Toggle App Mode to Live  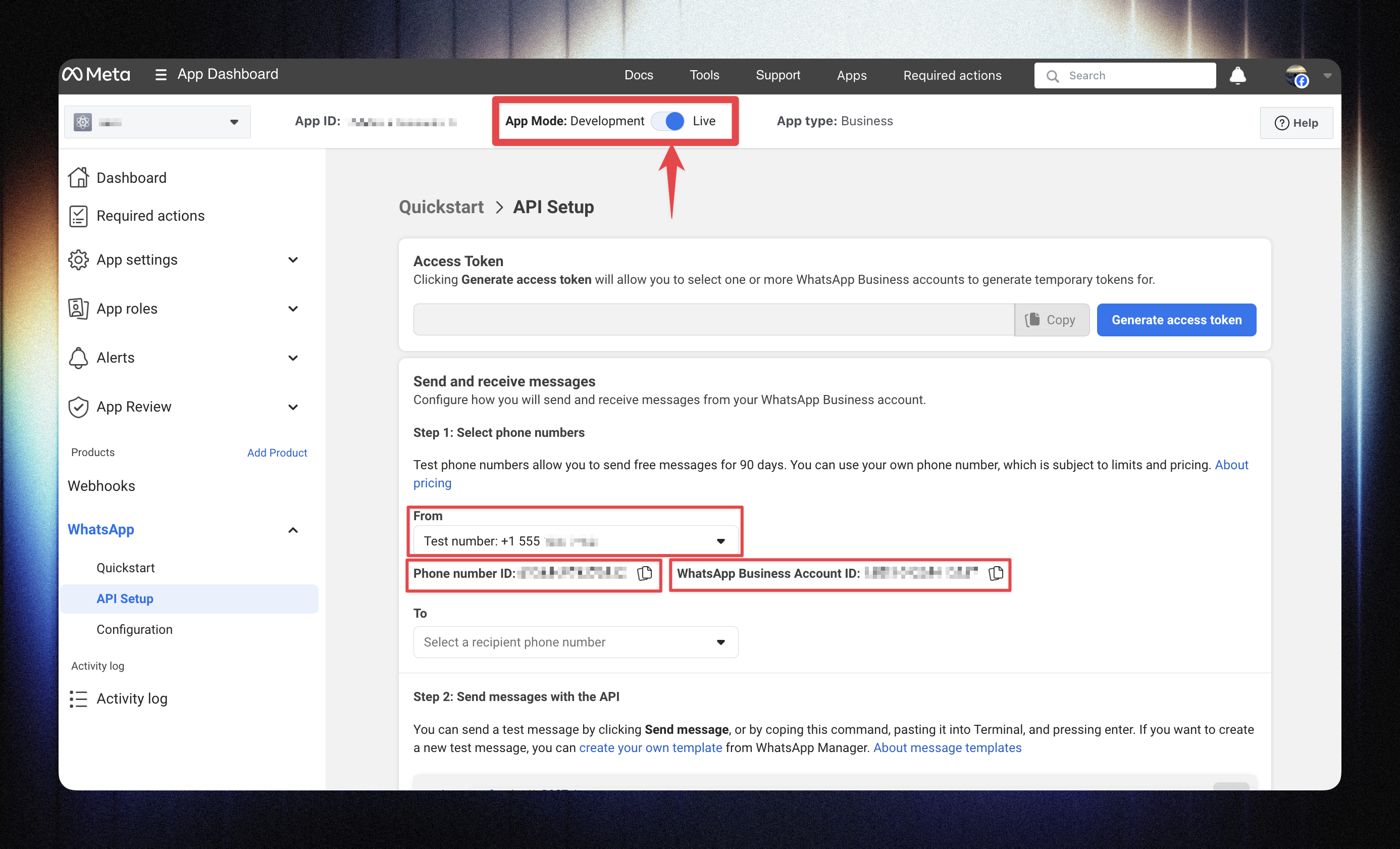pyautogui.click(x=668, y=121)
